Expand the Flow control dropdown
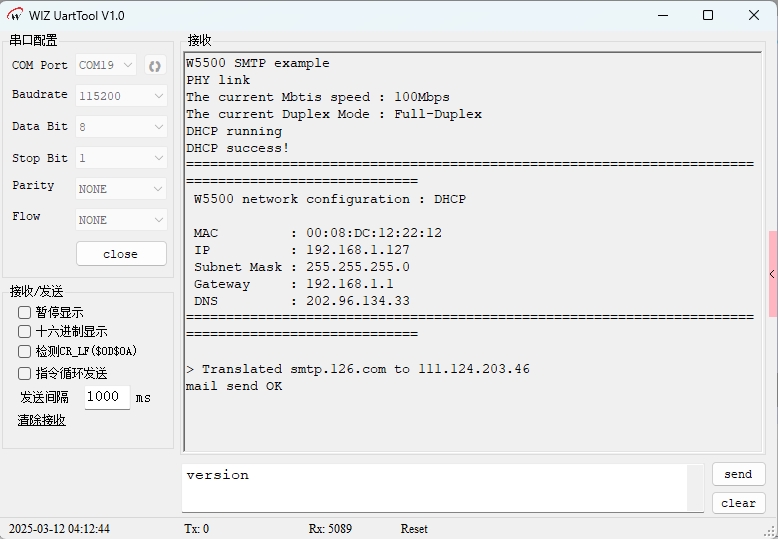 pyautogui.click(x=121, y=219)
